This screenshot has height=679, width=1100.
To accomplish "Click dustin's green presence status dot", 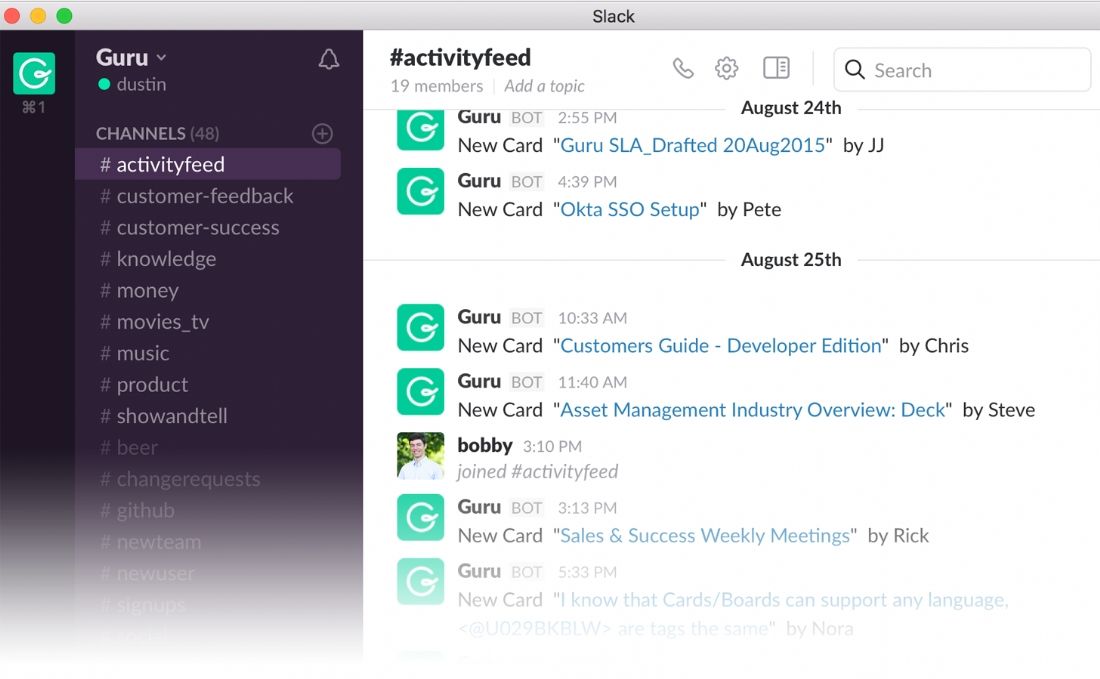I will click(x=104, y=84).
